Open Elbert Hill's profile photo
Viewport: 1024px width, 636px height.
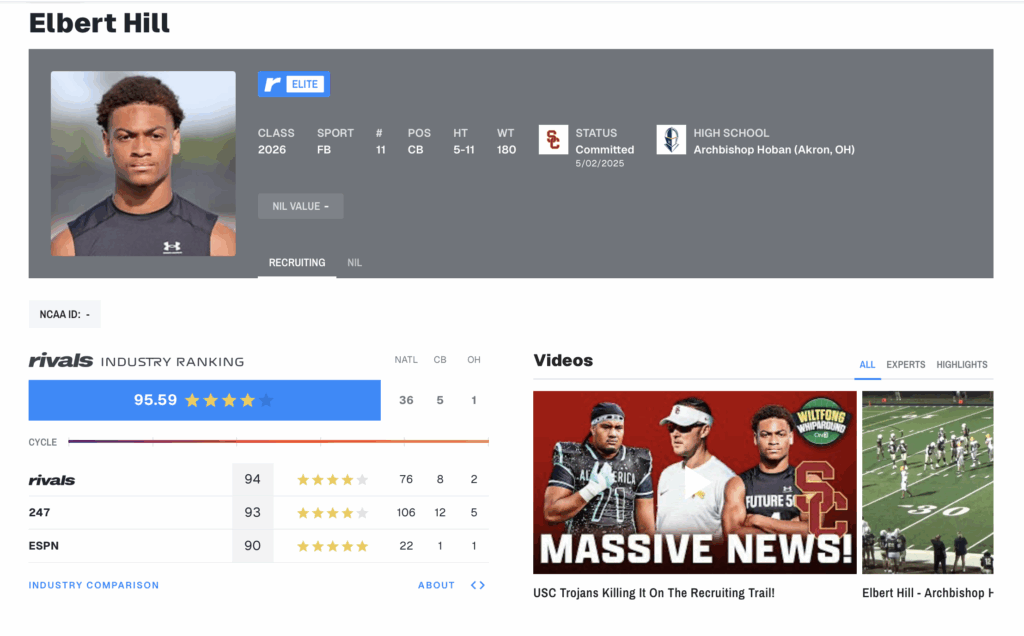click(x=143, y=163)
